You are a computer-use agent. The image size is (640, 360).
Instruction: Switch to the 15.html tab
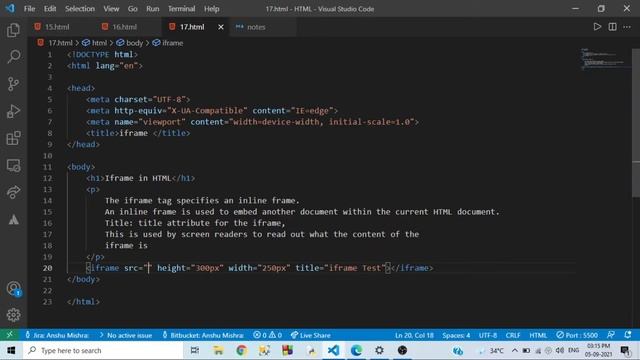[x=56, y=27]
